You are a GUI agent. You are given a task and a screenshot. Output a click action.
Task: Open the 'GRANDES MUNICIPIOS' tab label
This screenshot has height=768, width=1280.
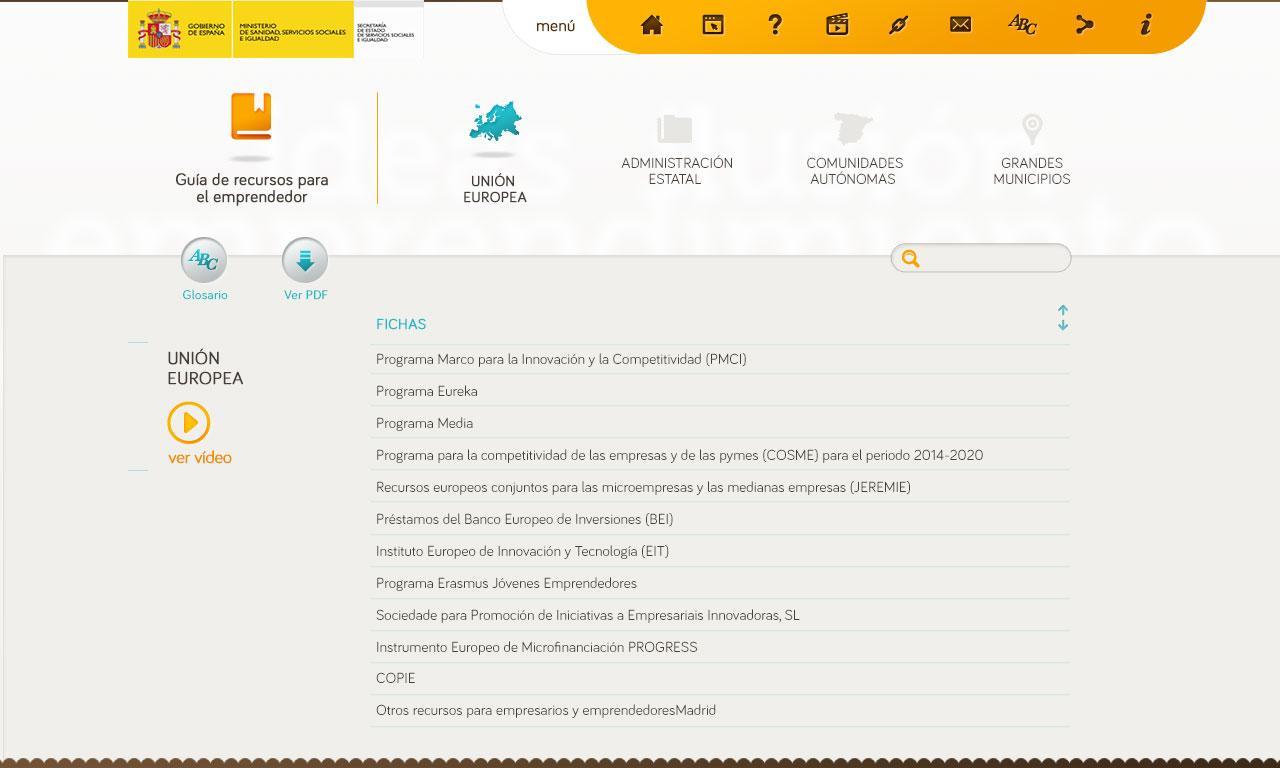[1031, 171]
